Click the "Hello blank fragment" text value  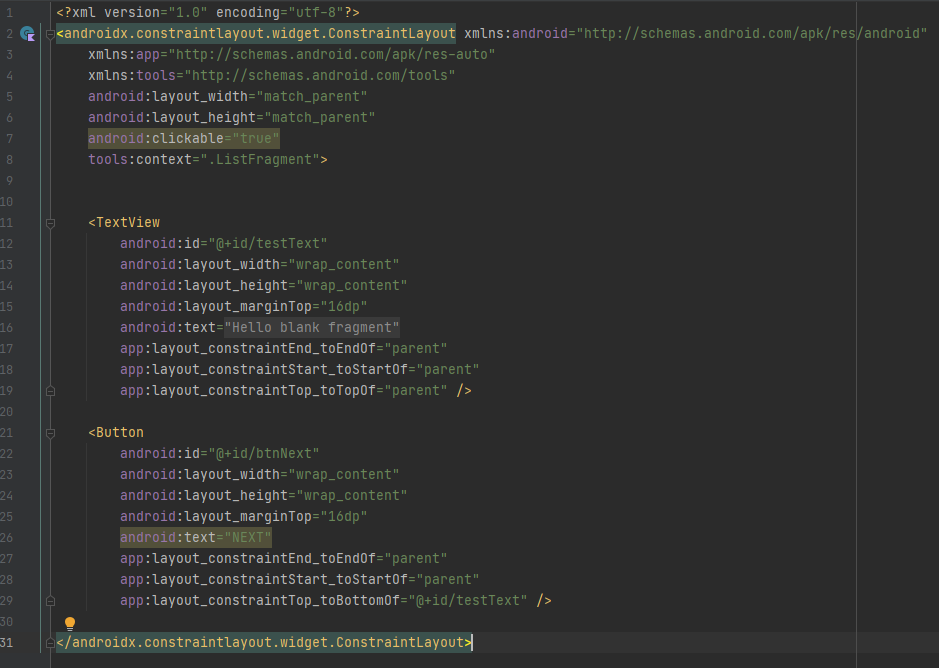pos(311,327)
